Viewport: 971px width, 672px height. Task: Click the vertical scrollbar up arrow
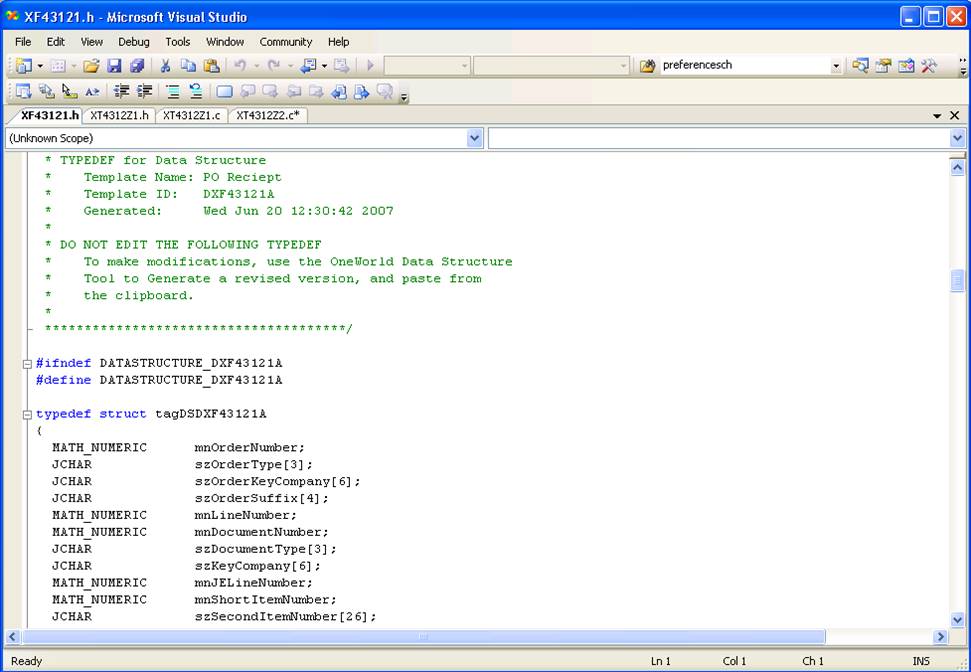coord(957,167)
